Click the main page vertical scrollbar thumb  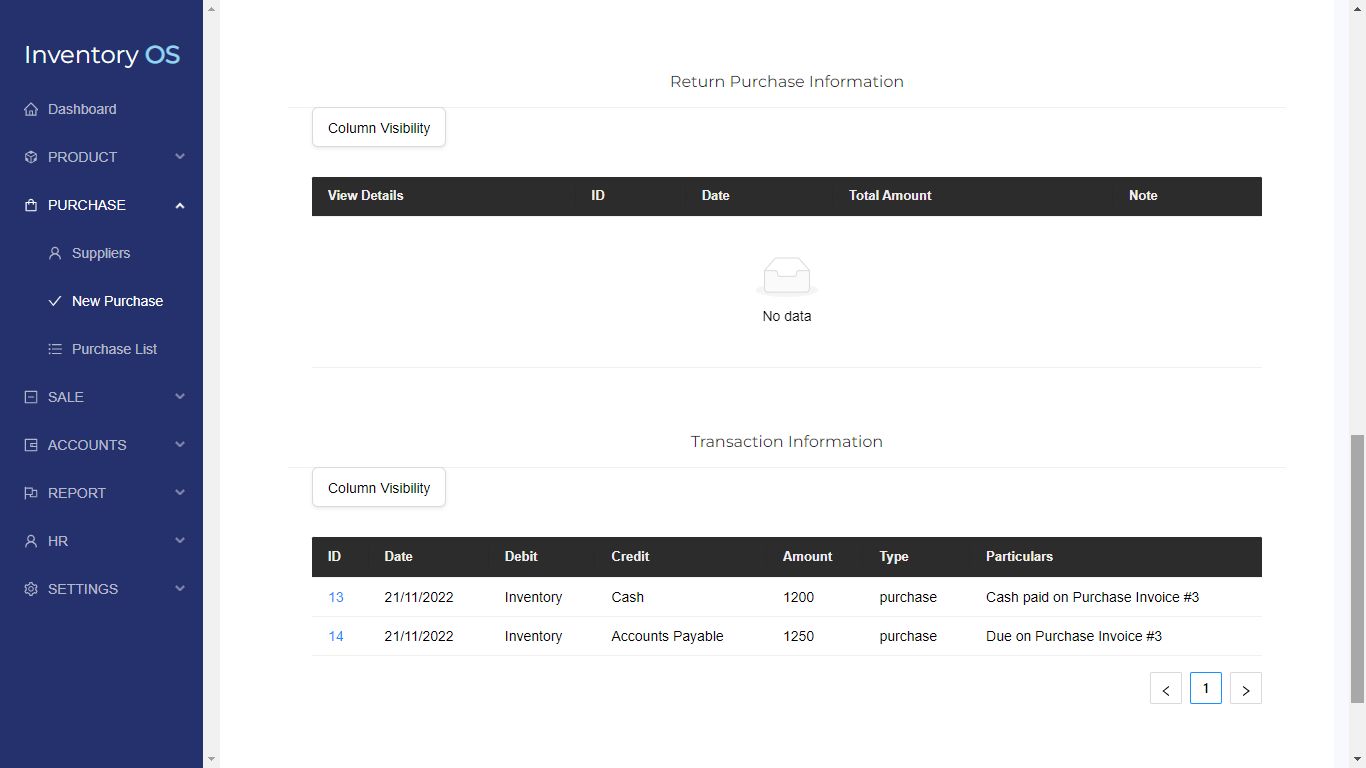1357,568
